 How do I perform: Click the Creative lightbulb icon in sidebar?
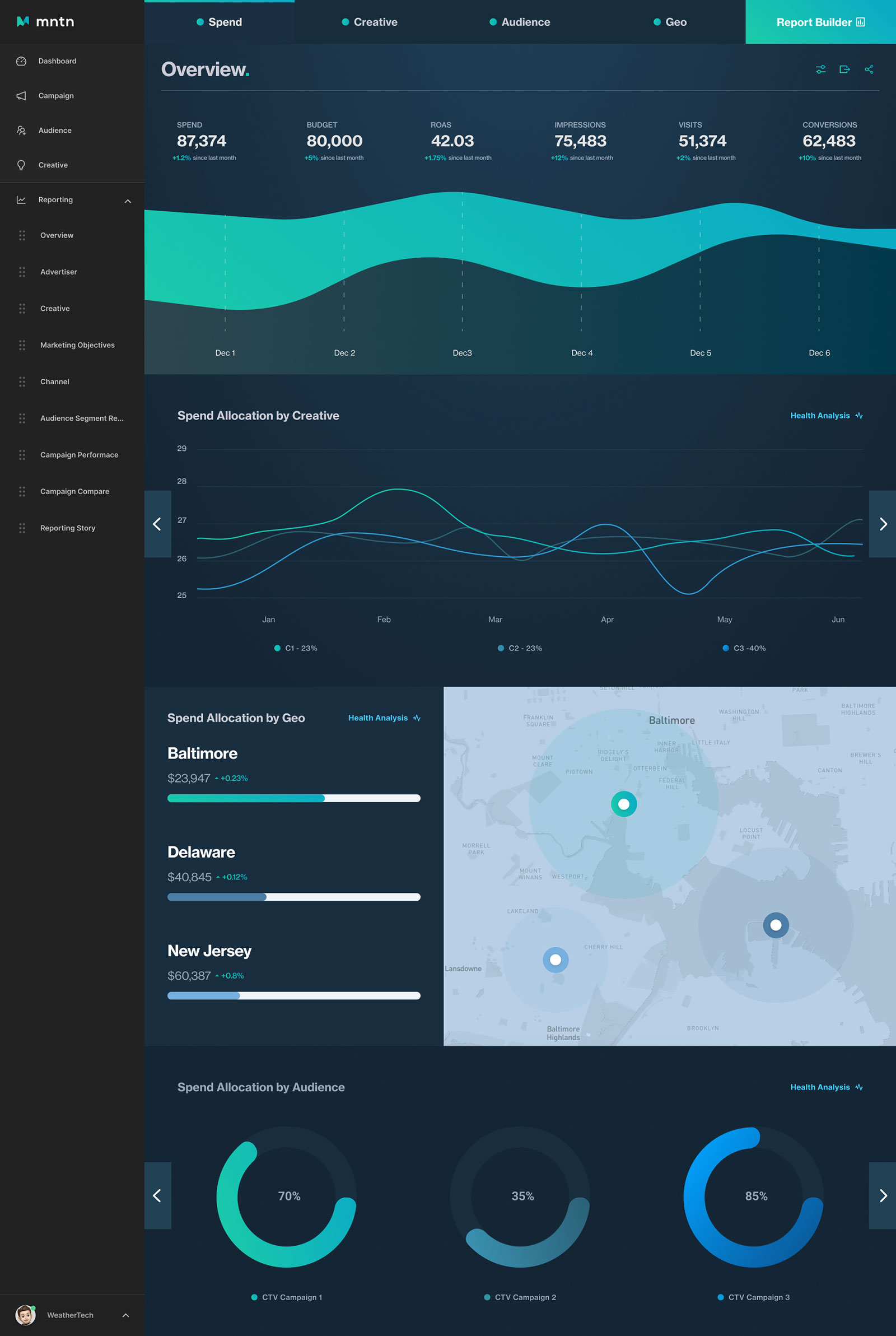pos(21,165)
